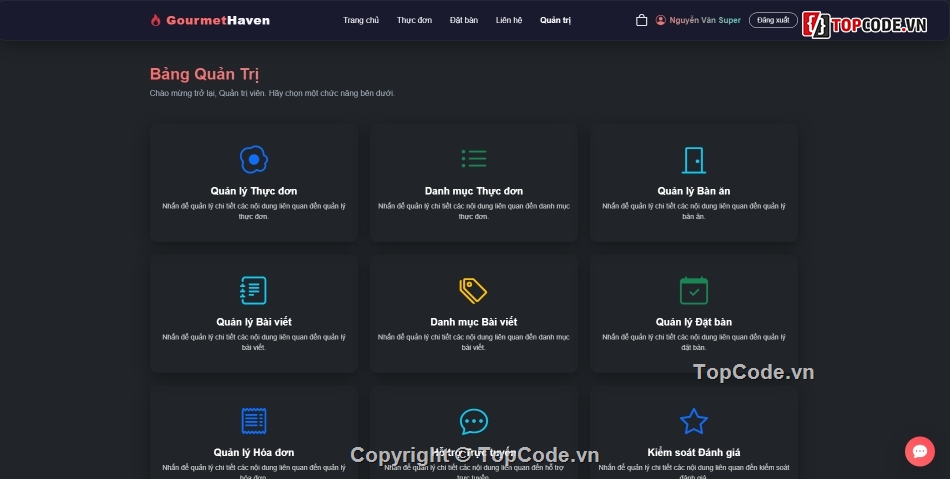
Task: Open the Quản lý Thực đơn card title
Action: coord(254,191)
